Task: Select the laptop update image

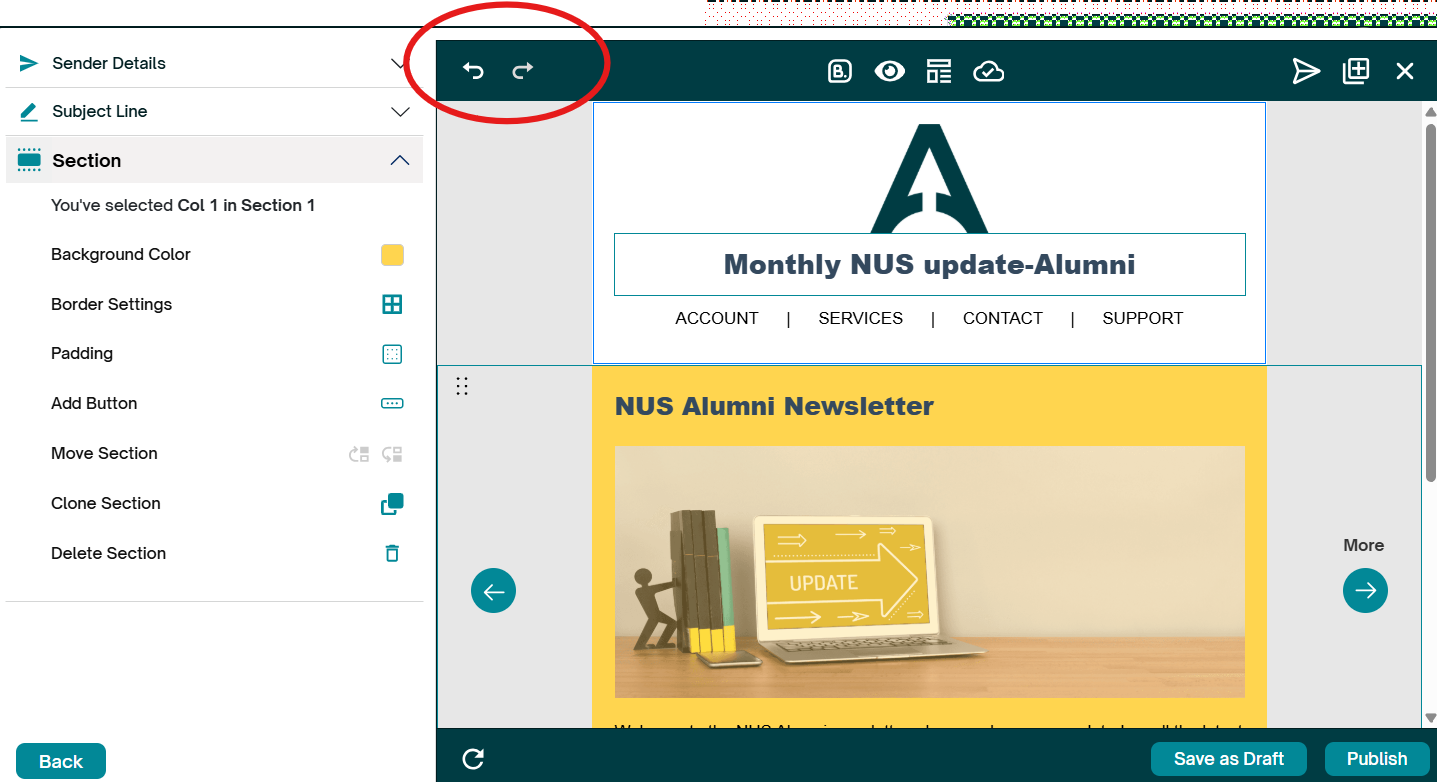Action: (930, 572)
